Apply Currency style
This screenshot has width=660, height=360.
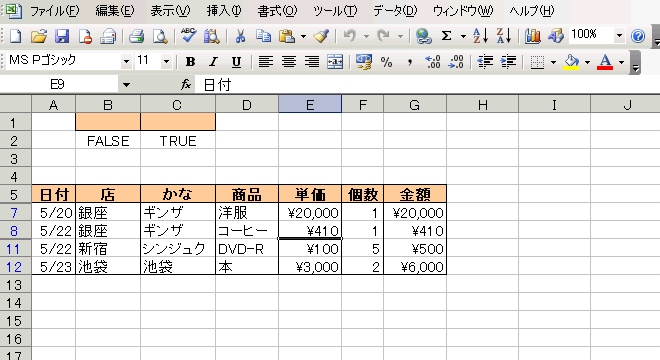[364, 62]
